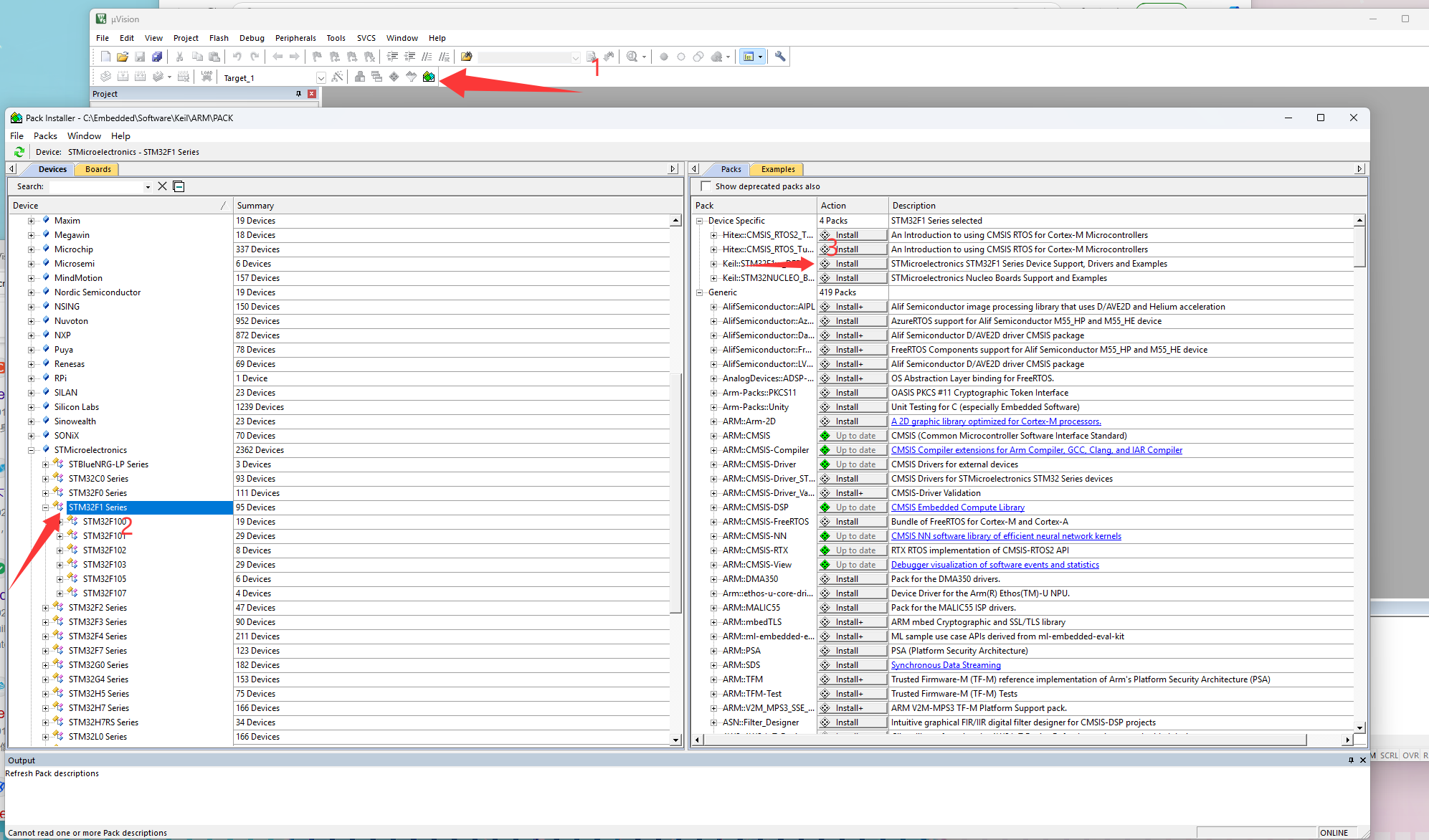Click the Refresh pack descriptions icon
1429x840 pixels.
coord(19,151)
